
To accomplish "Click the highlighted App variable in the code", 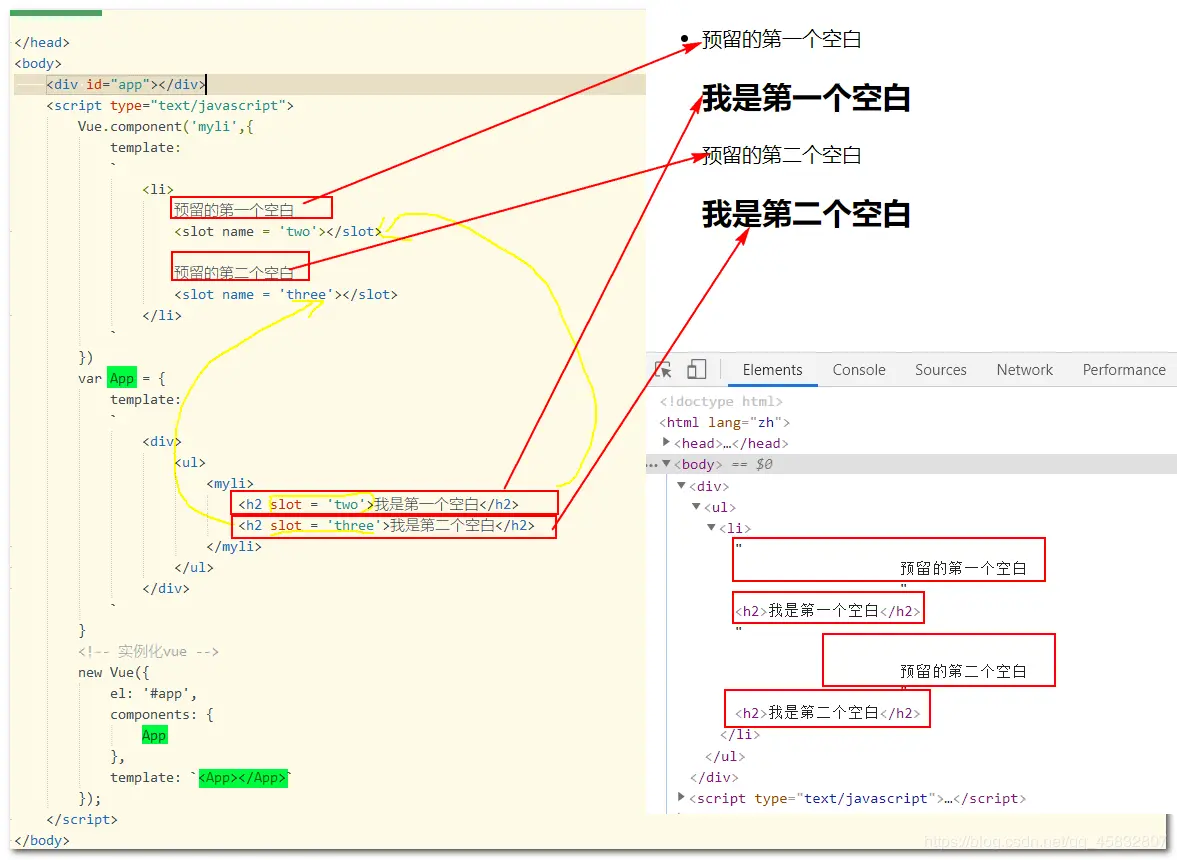I will click(121, 378).
